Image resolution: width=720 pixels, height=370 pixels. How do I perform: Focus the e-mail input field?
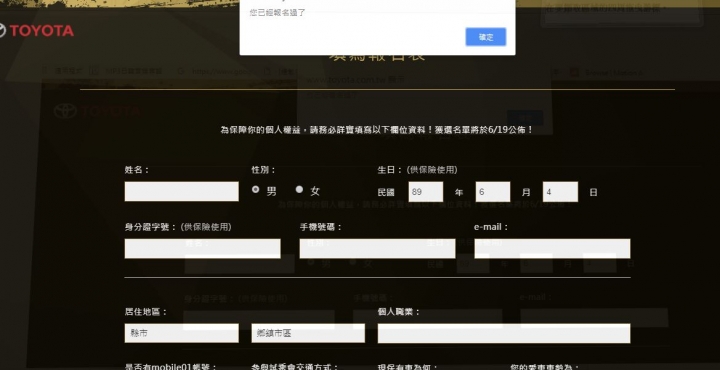point(552,248)
